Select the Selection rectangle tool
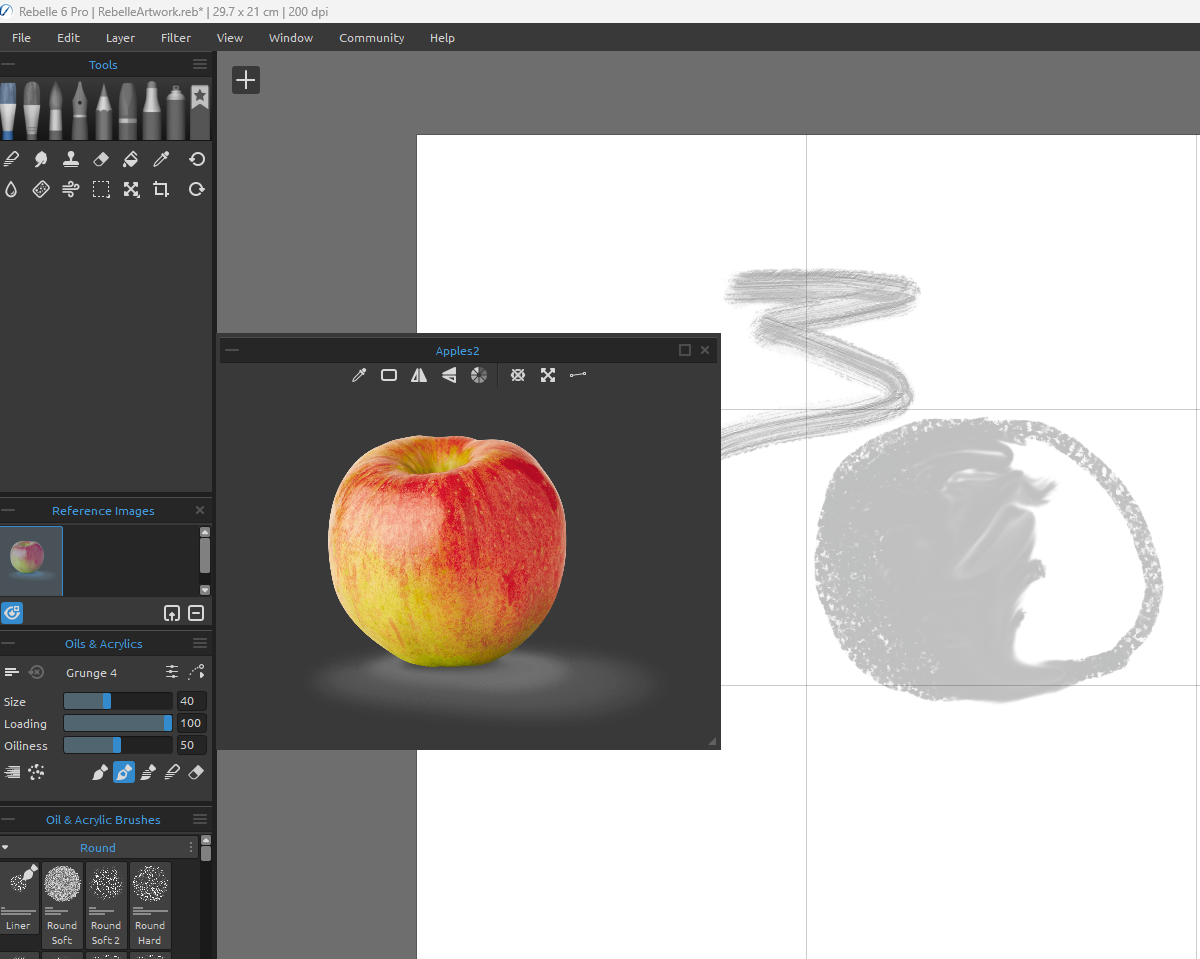The image size is (1200, 959). click(x=101, y=189)
